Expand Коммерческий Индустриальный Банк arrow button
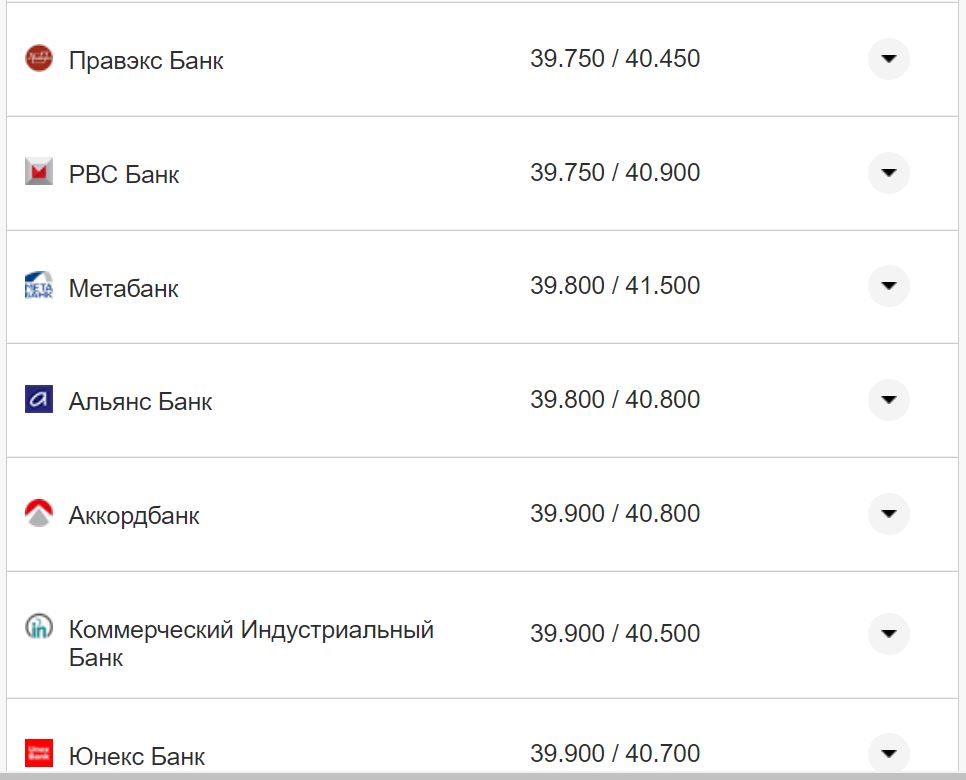This screenshot has width=966, height=780. click(x=888, y=634)
